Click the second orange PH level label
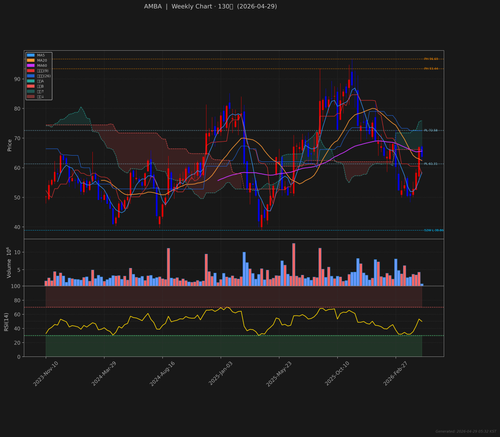The width and height of the screenshot is (500, 437). [x=431, y=69]
